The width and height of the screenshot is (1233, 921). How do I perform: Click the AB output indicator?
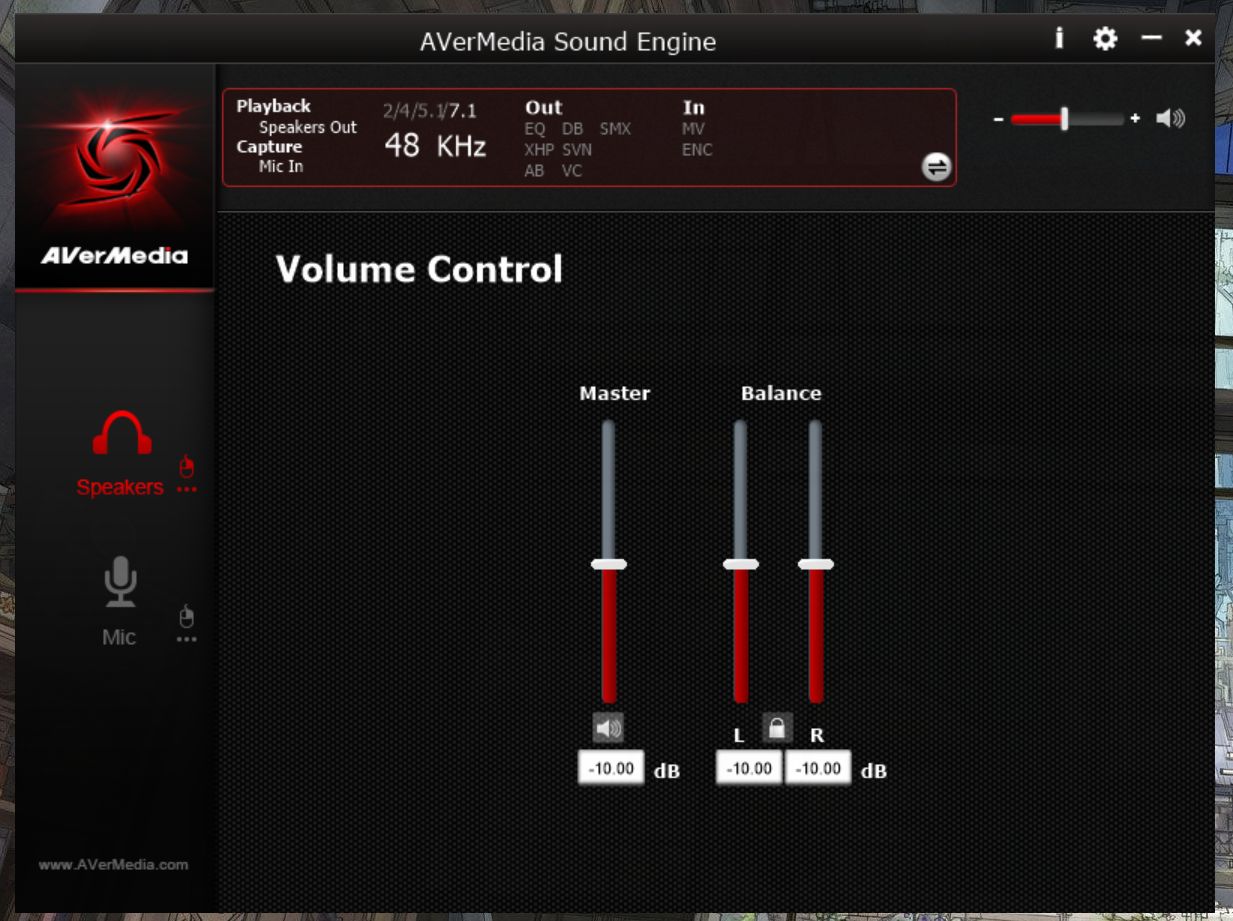click(535, 171)
